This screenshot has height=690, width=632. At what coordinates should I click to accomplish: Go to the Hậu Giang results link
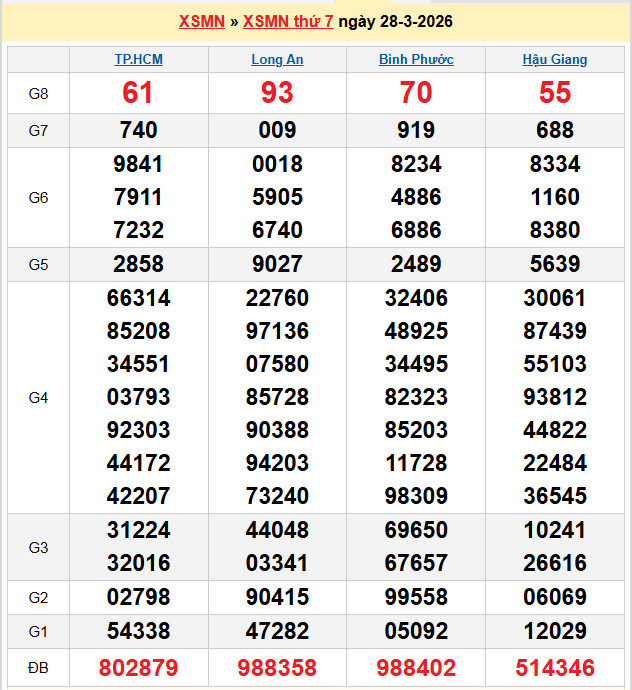tap(555, 59)
